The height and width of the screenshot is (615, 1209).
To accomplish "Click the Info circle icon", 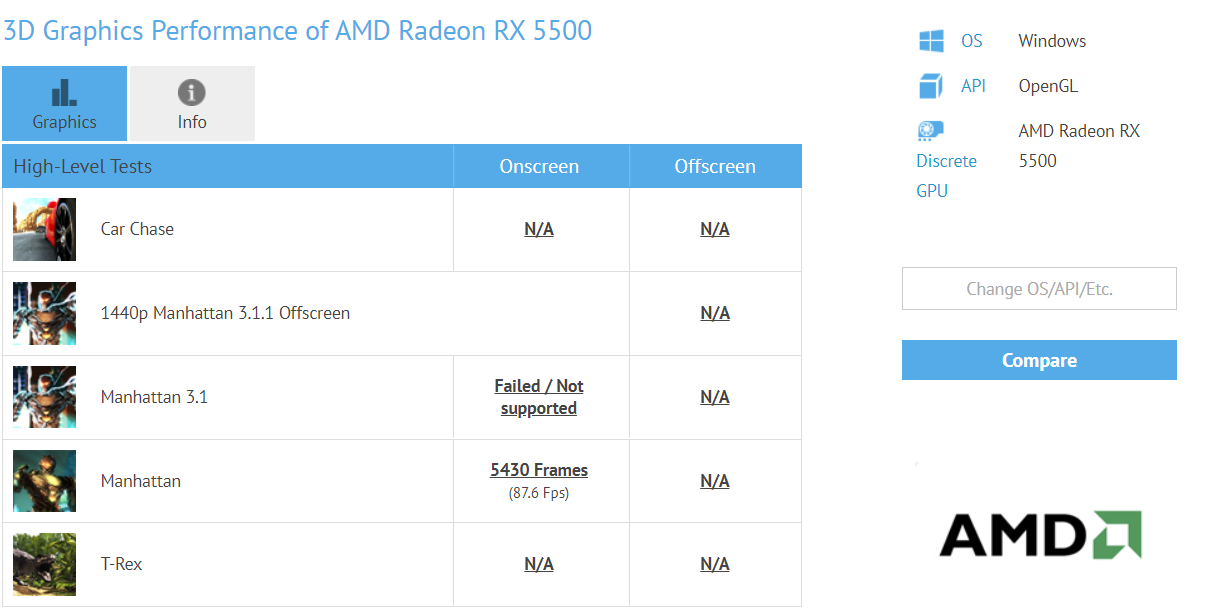I will (192, 93).
